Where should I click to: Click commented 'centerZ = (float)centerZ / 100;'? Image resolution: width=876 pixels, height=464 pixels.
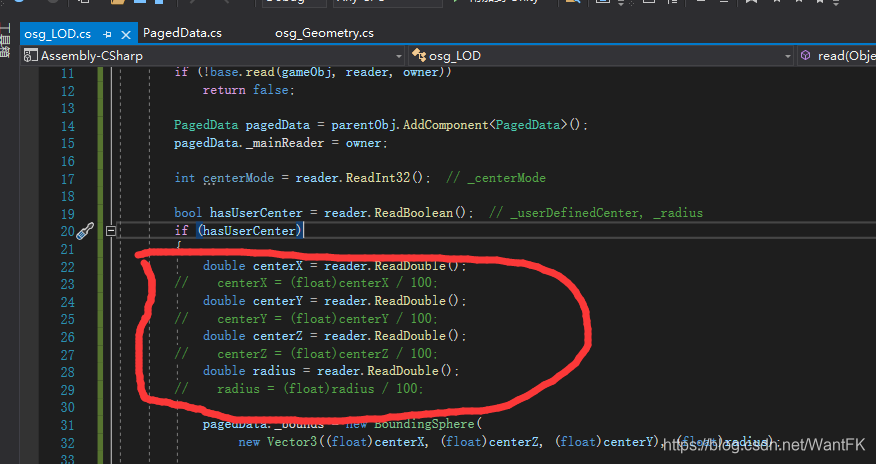click(327, 353)
